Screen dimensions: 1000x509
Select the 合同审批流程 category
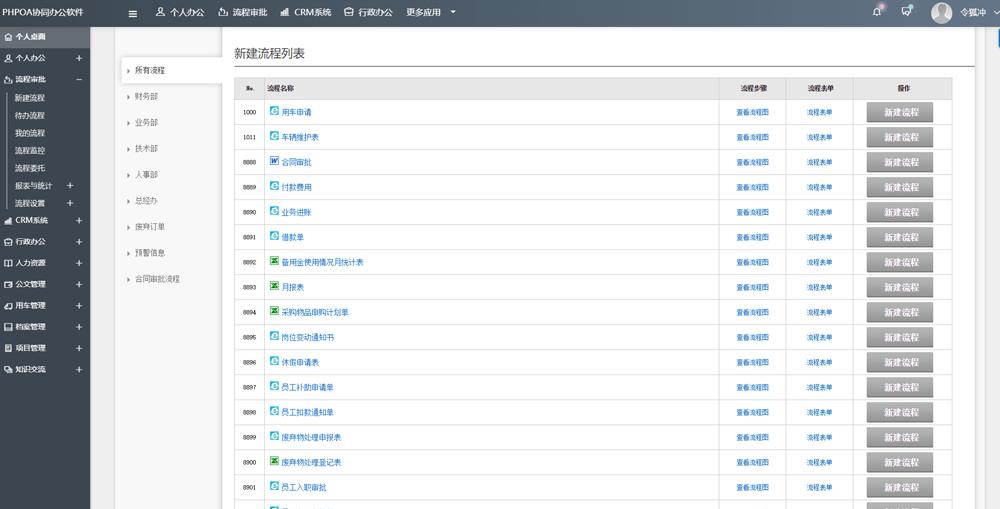[157, 279]
